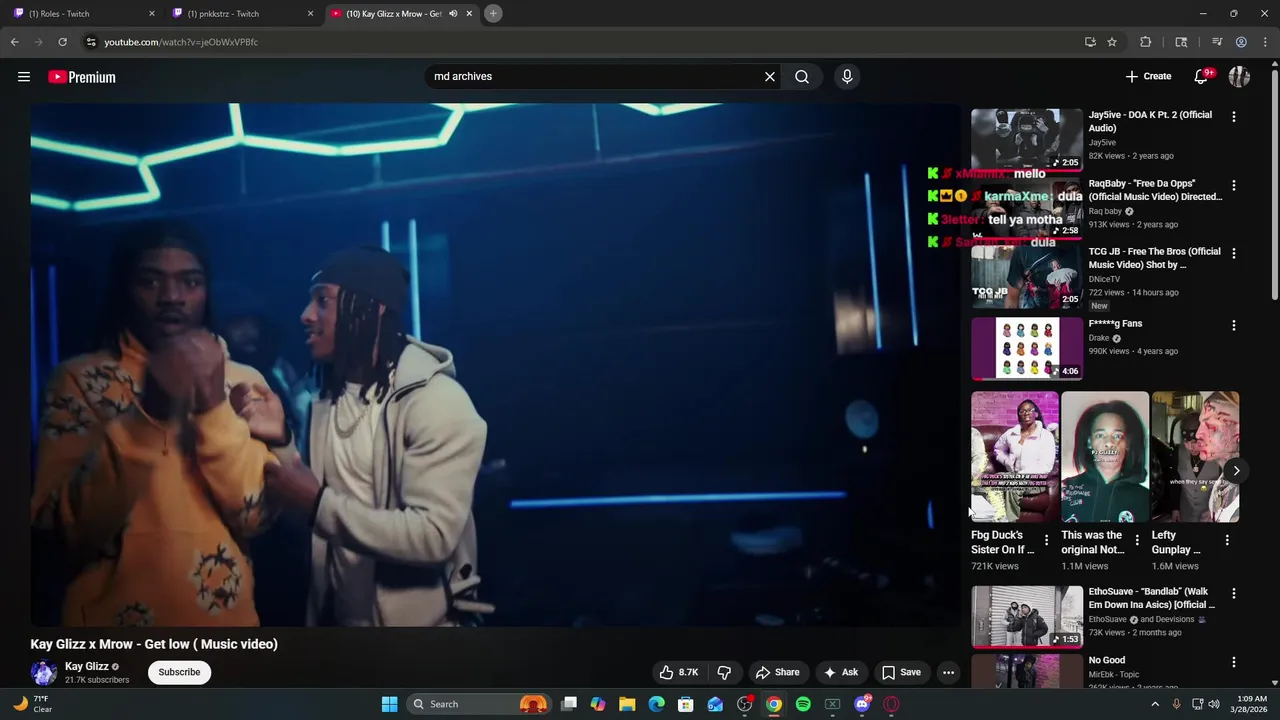Open the Google Lens search icon in toolbar
Viewport: 1280px width, 720px height.
[x=1181, y=42]
